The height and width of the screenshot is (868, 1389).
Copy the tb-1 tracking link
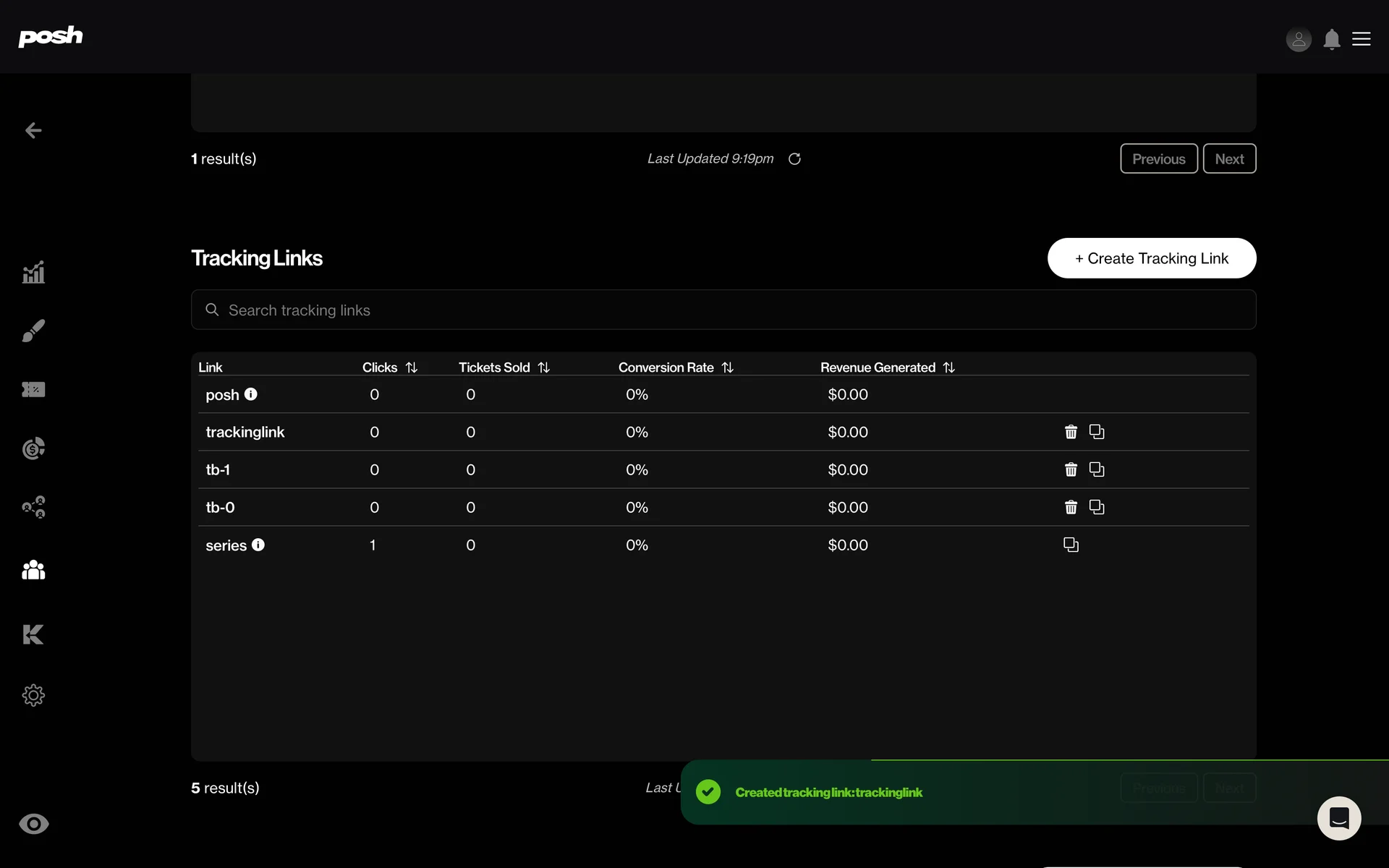click(1097, 469)
